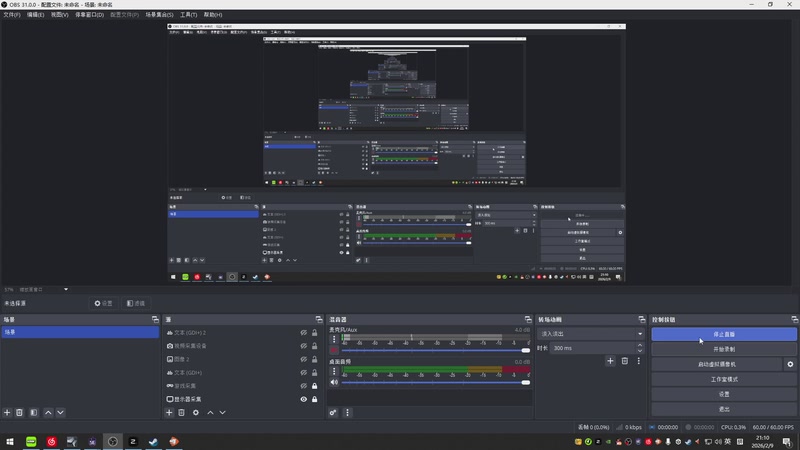Toggle lock on 文本 (GDI+) 2 source
The width and height of the screenshot is (800, 450).
[315, 332]
